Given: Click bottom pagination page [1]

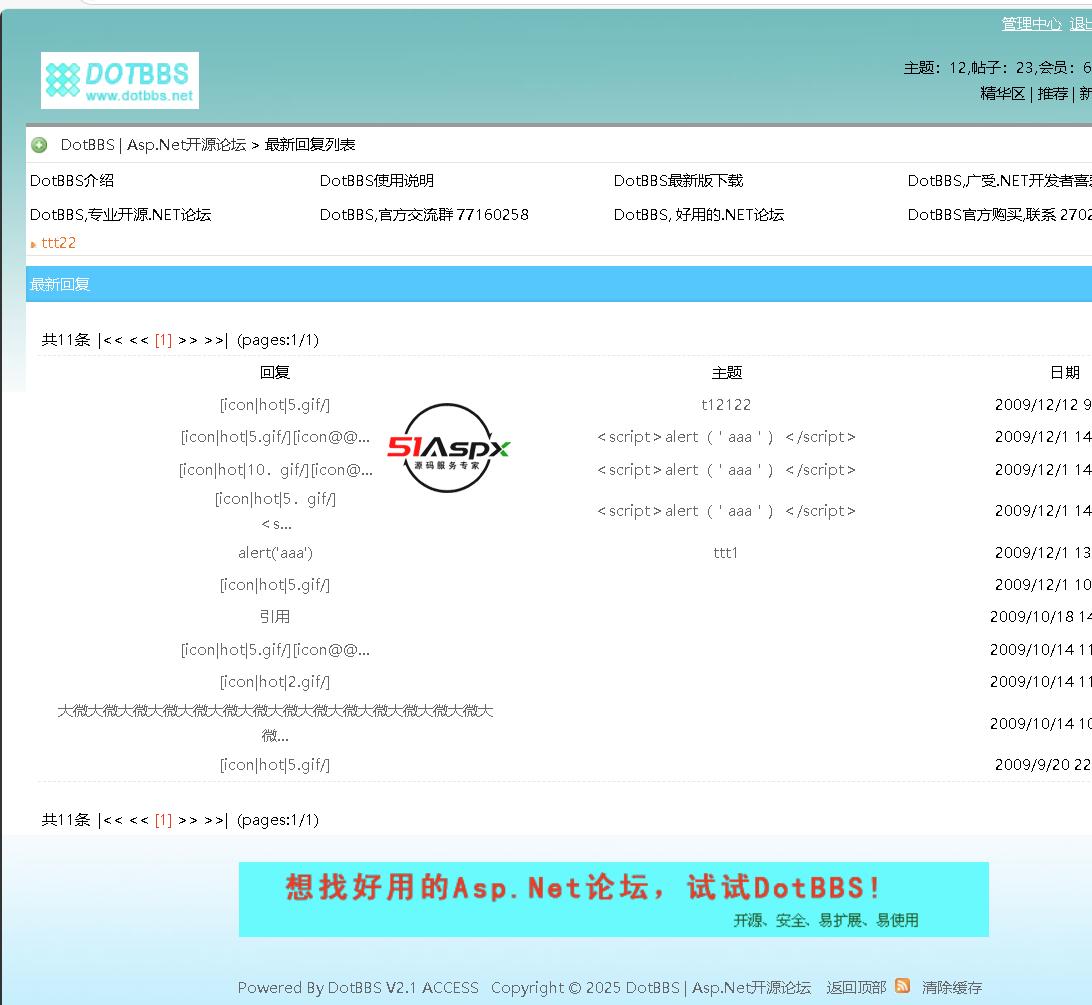Looking at the screenshot, I should coord(163,820).
